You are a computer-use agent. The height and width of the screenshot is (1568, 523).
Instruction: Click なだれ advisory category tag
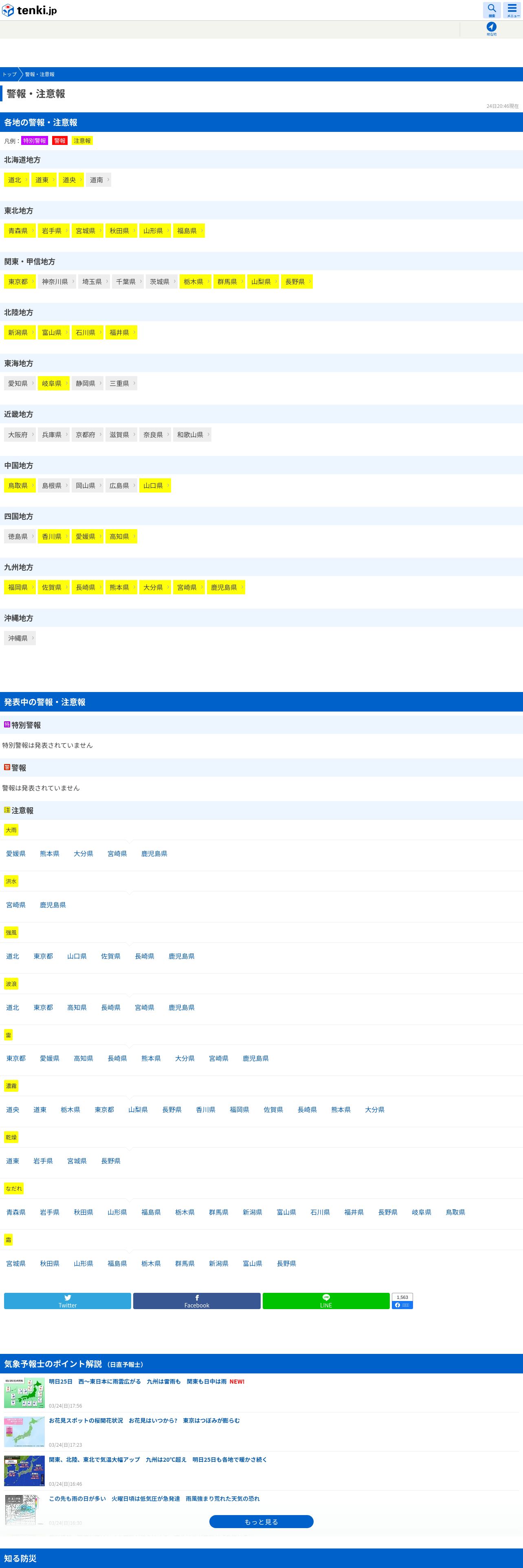pos(14,1188)
